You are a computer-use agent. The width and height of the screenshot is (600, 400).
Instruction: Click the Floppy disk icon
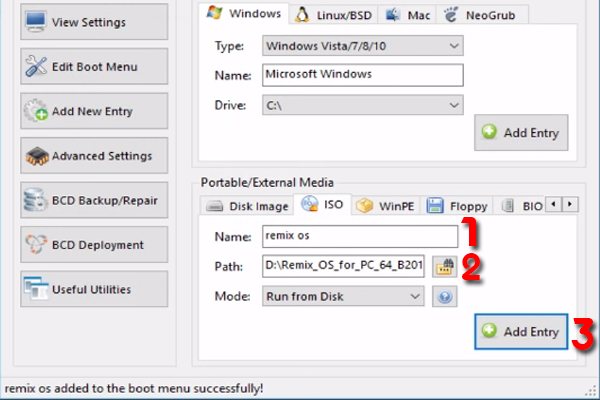[435, 206]
